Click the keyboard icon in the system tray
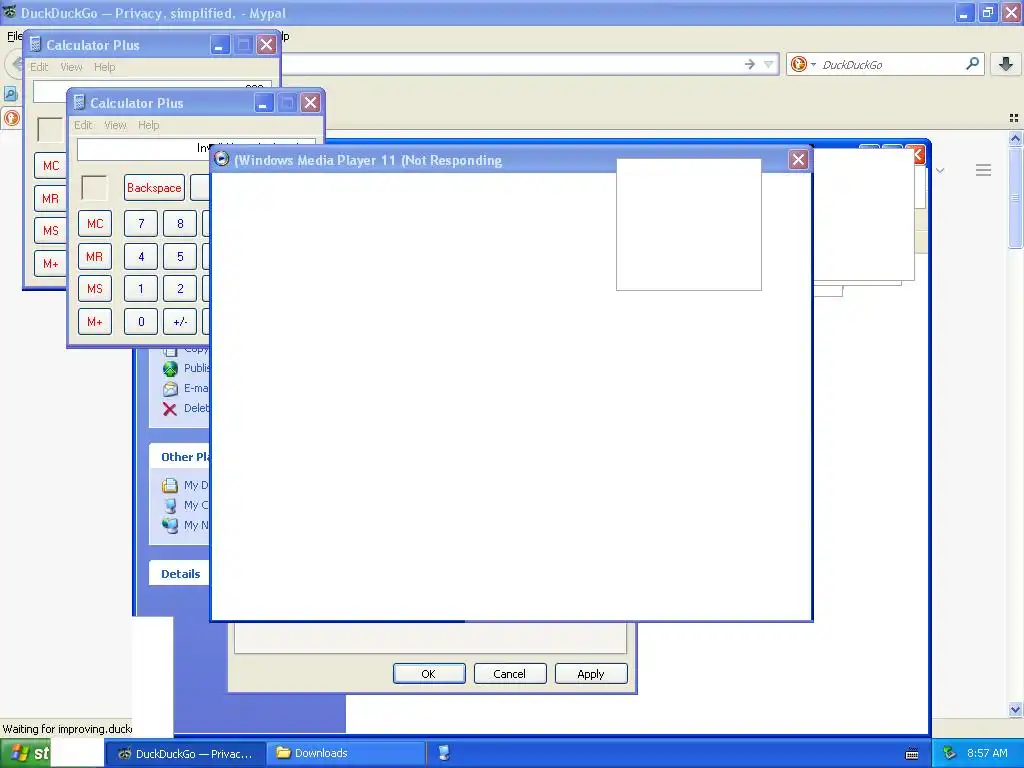The width and height of the screenshot is (1024, 768). coord(912,754)
